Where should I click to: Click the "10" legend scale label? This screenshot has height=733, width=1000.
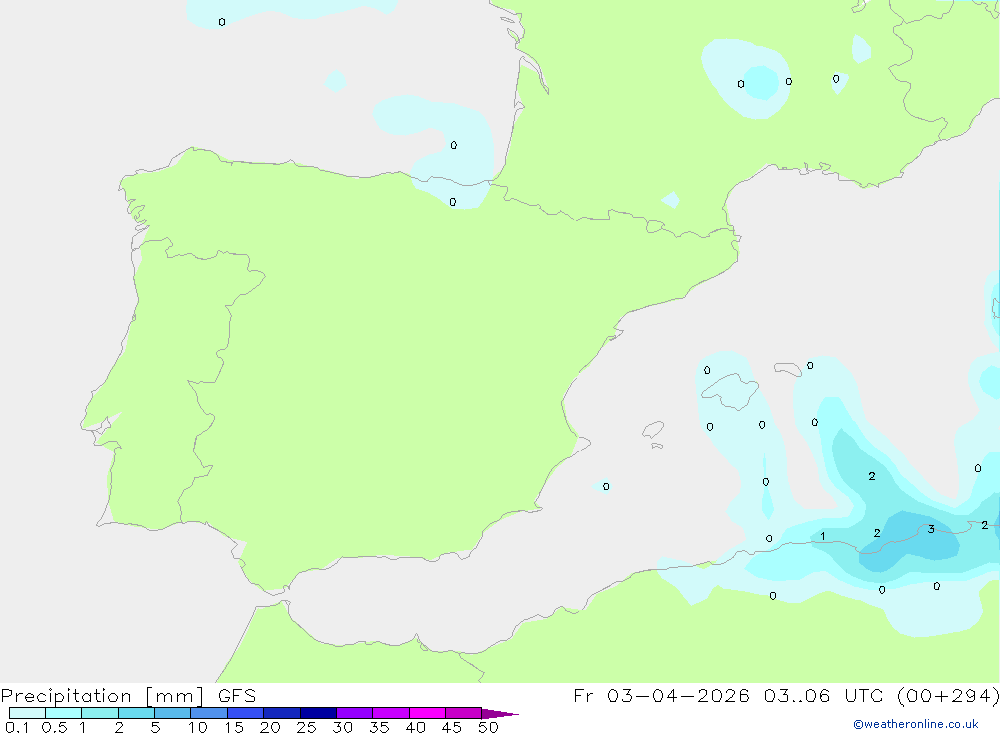(x=198, y=727)
